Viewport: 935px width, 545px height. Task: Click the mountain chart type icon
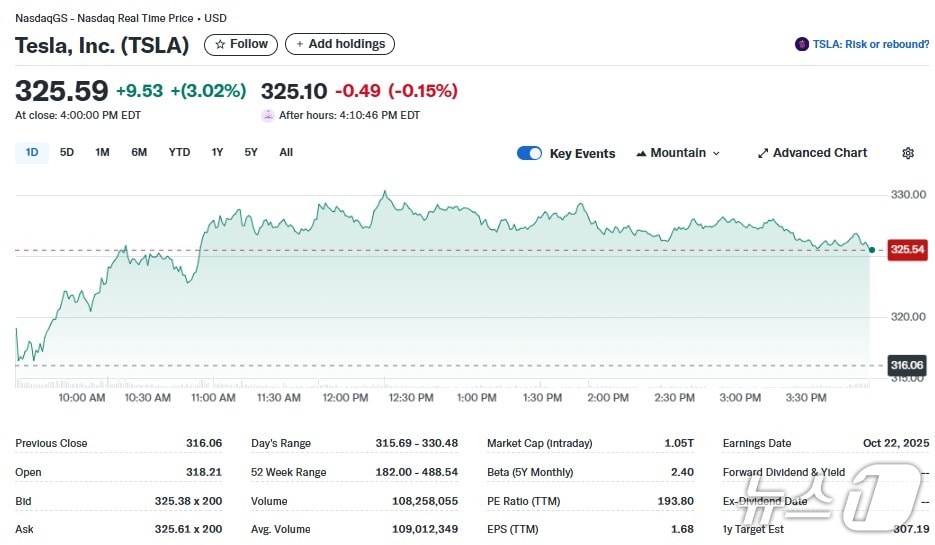pyautogui.click(x=640, y=153)
